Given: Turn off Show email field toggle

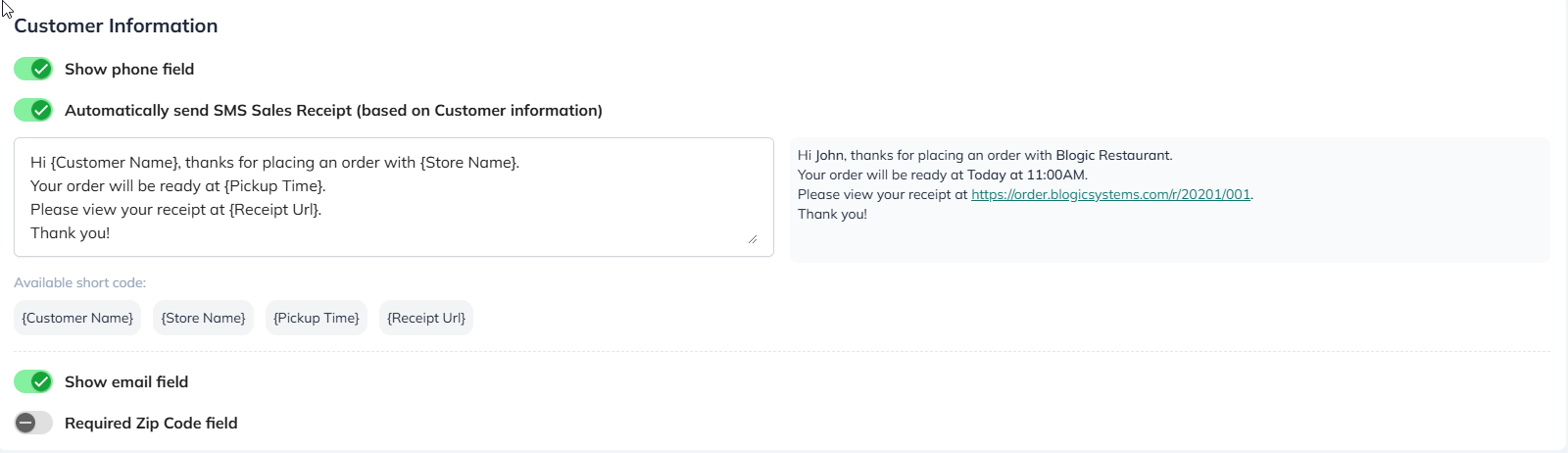Looking at the screenshot, I should (x=33, y=381).
